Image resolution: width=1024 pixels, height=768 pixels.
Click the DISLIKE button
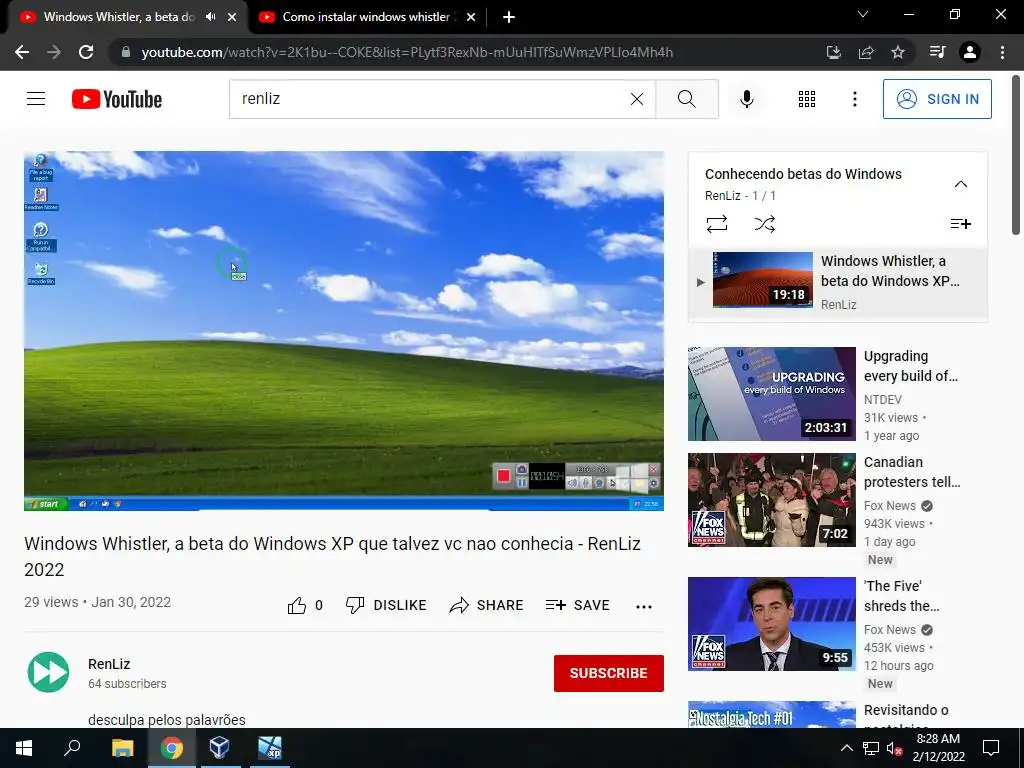tap(386, 605)
